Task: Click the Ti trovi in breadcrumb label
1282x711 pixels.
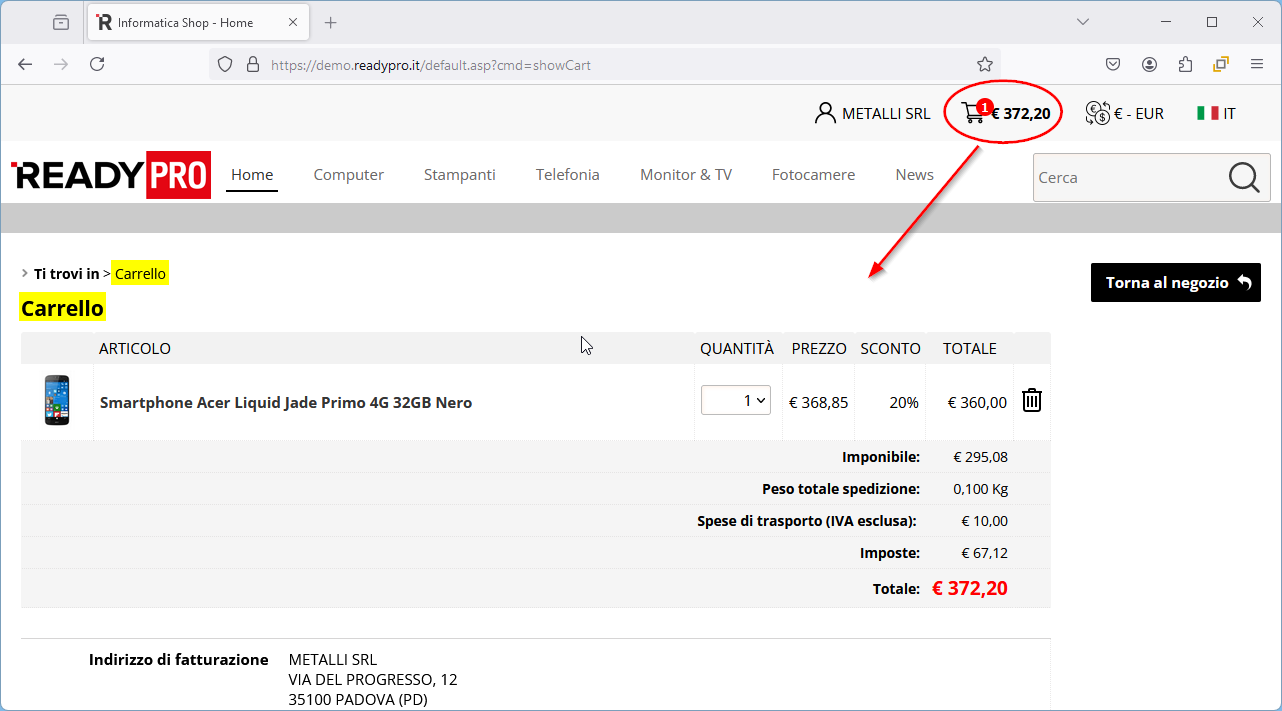Action: point(67,274)
